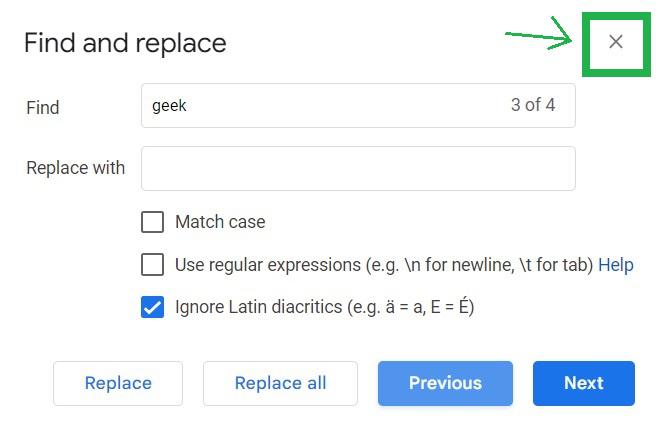The image size is (664, 433).
Task: Click the 'Replace with' field label
Action: click(76, 168)
